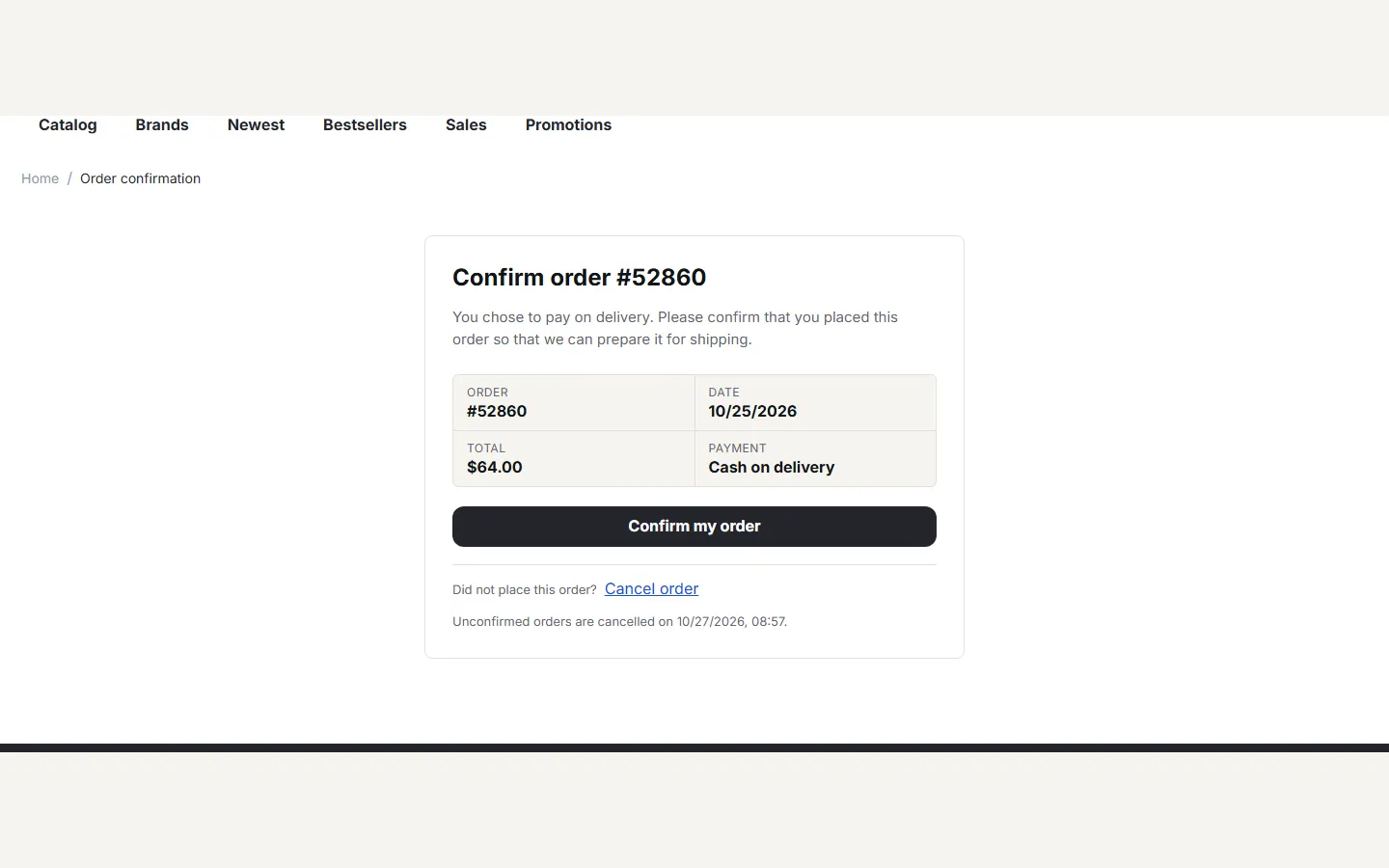Select Newest in the navigation bar
This screenshot has width=1389, height=868.
(256, 124)
